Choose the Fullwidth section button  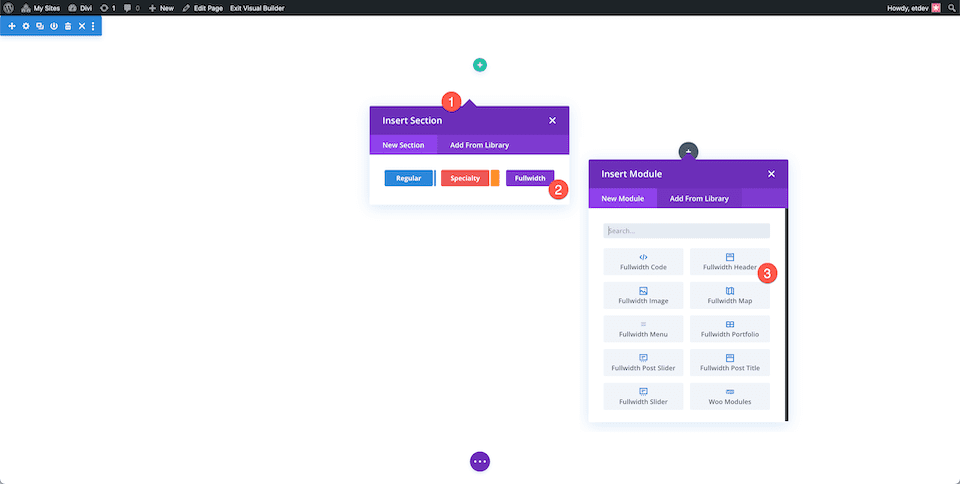click(530, 178)
